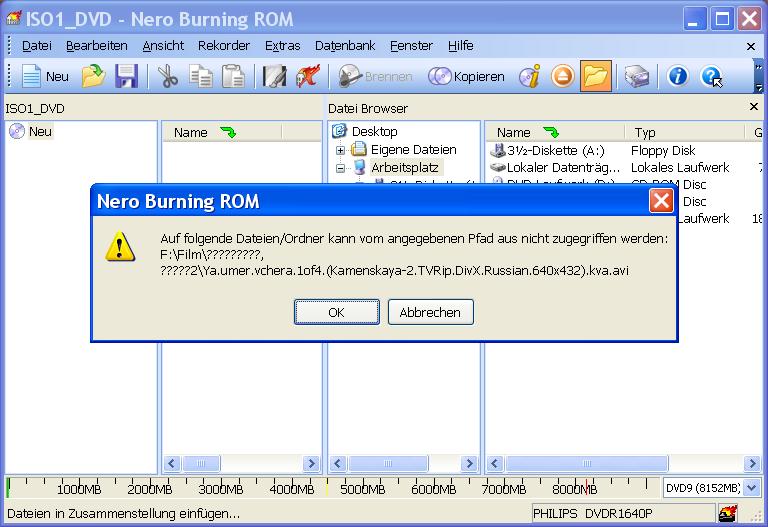Open the compilation properties pencil icon

(274, 76)
